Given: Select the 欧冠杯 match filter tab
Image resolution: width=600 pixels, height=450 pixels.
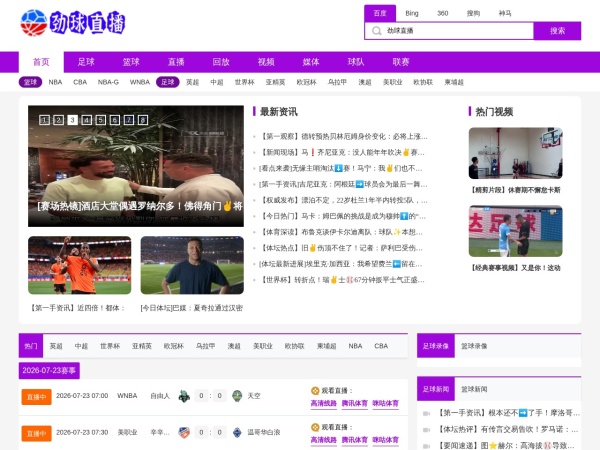Looking at the screenshot, I should pyautogui.click(x=174, y=346).
